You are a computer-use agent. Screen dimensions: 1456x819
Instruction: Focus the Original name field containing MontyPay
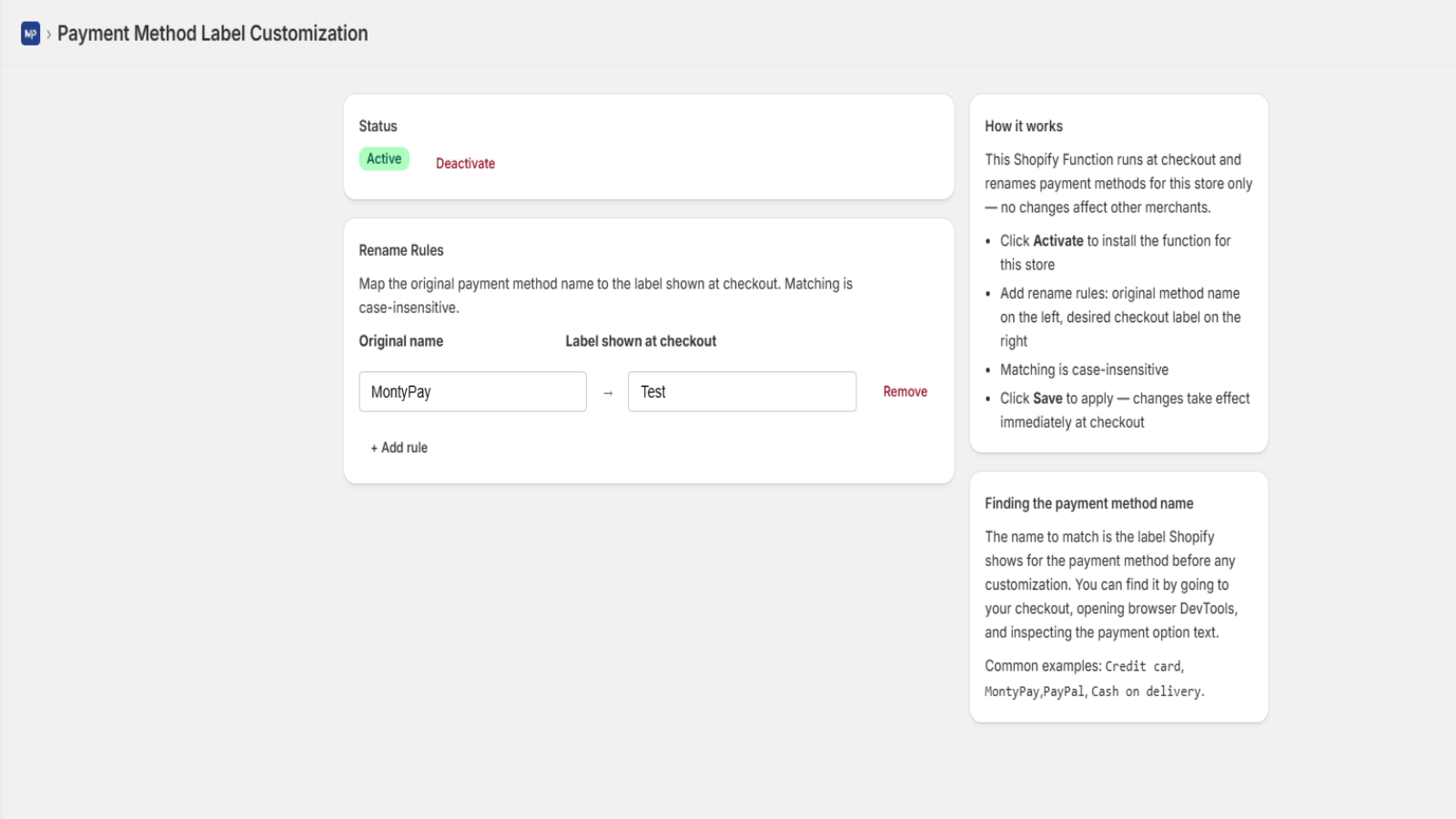(x=472, y=391)
